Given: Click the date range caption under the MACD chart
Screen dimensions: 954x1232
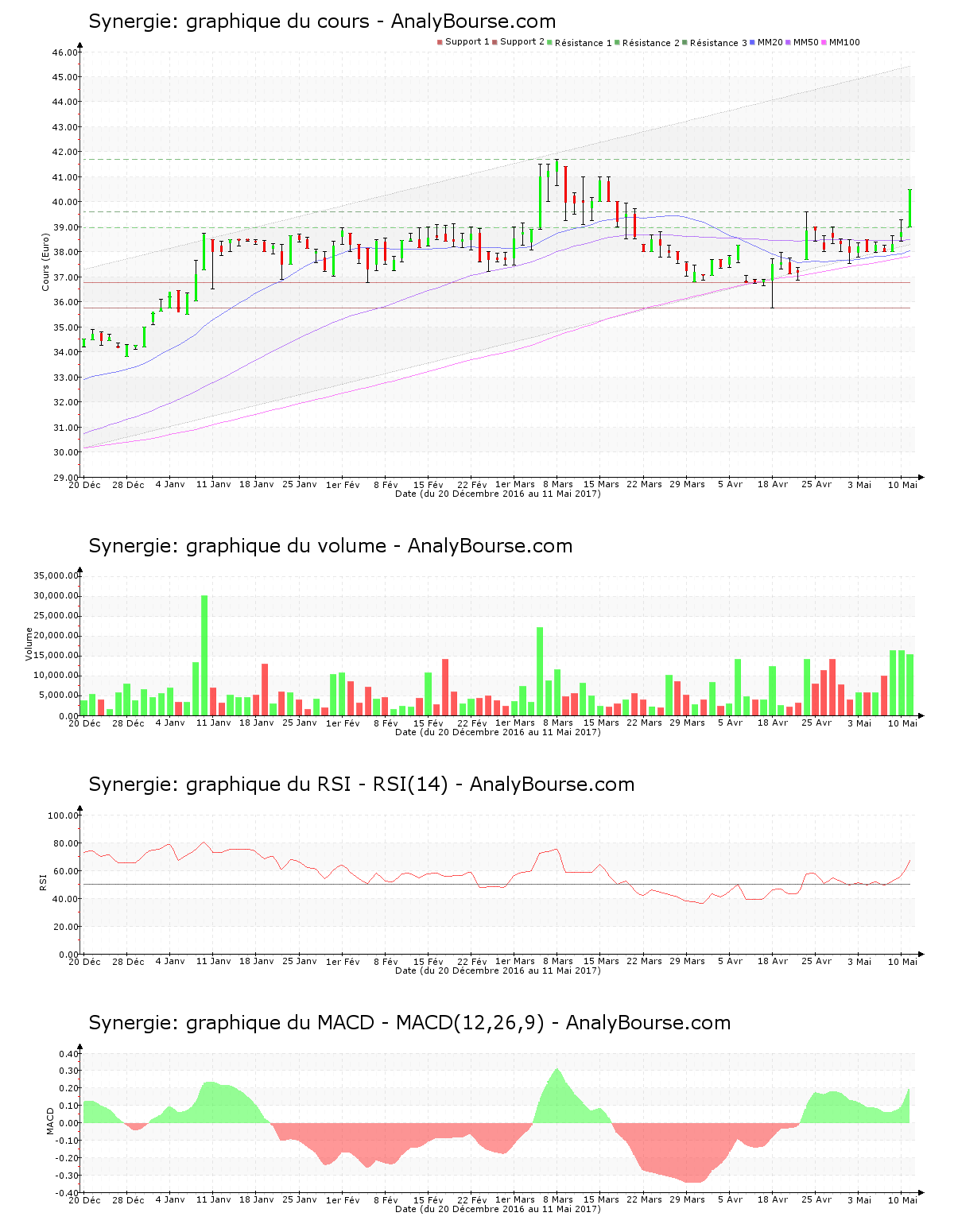Looking at the screenshot, I should point(498,1209).
